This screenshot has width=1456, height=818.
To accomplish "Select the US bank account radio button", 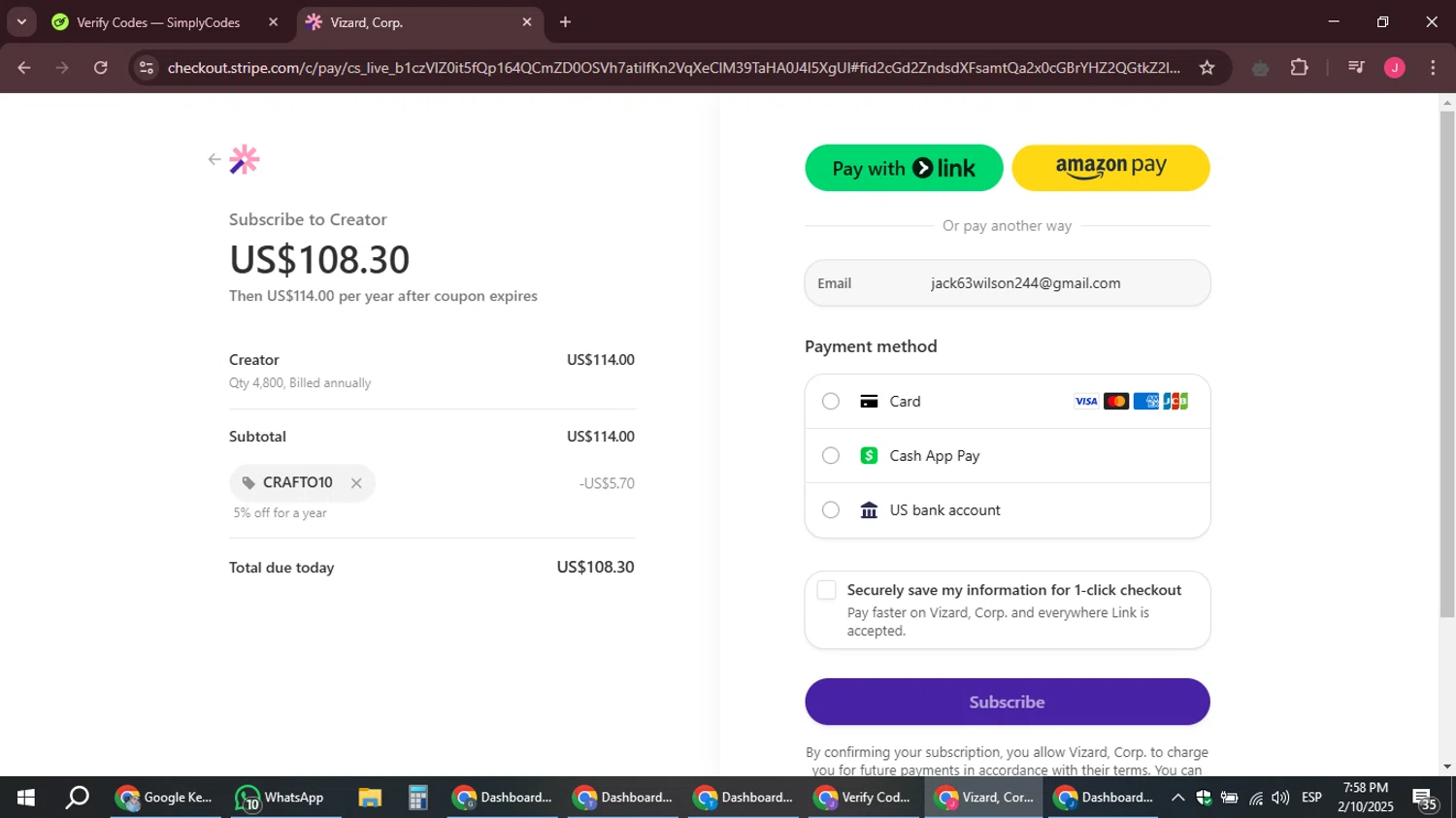I will coord(831,510).
